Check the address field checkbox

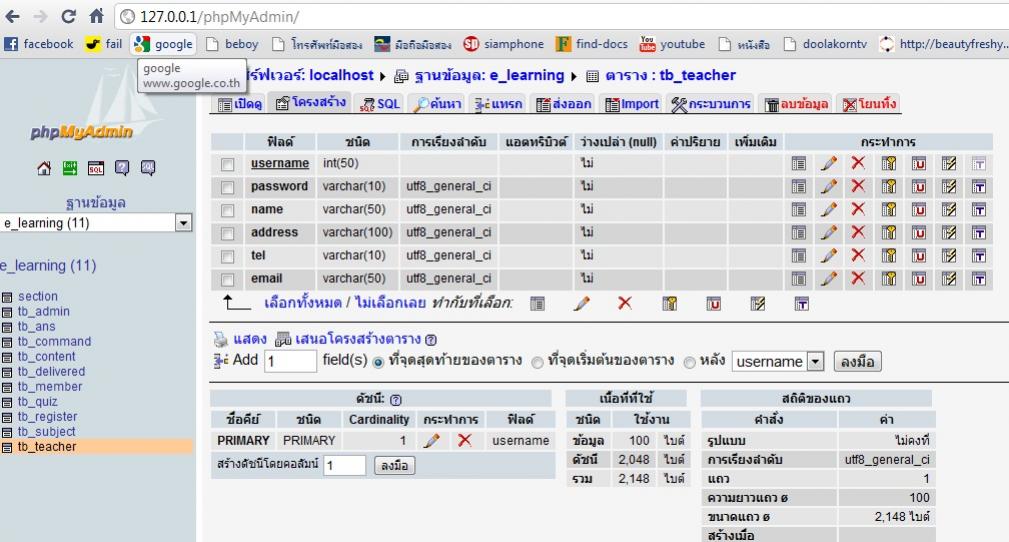[x=227, y=234]
